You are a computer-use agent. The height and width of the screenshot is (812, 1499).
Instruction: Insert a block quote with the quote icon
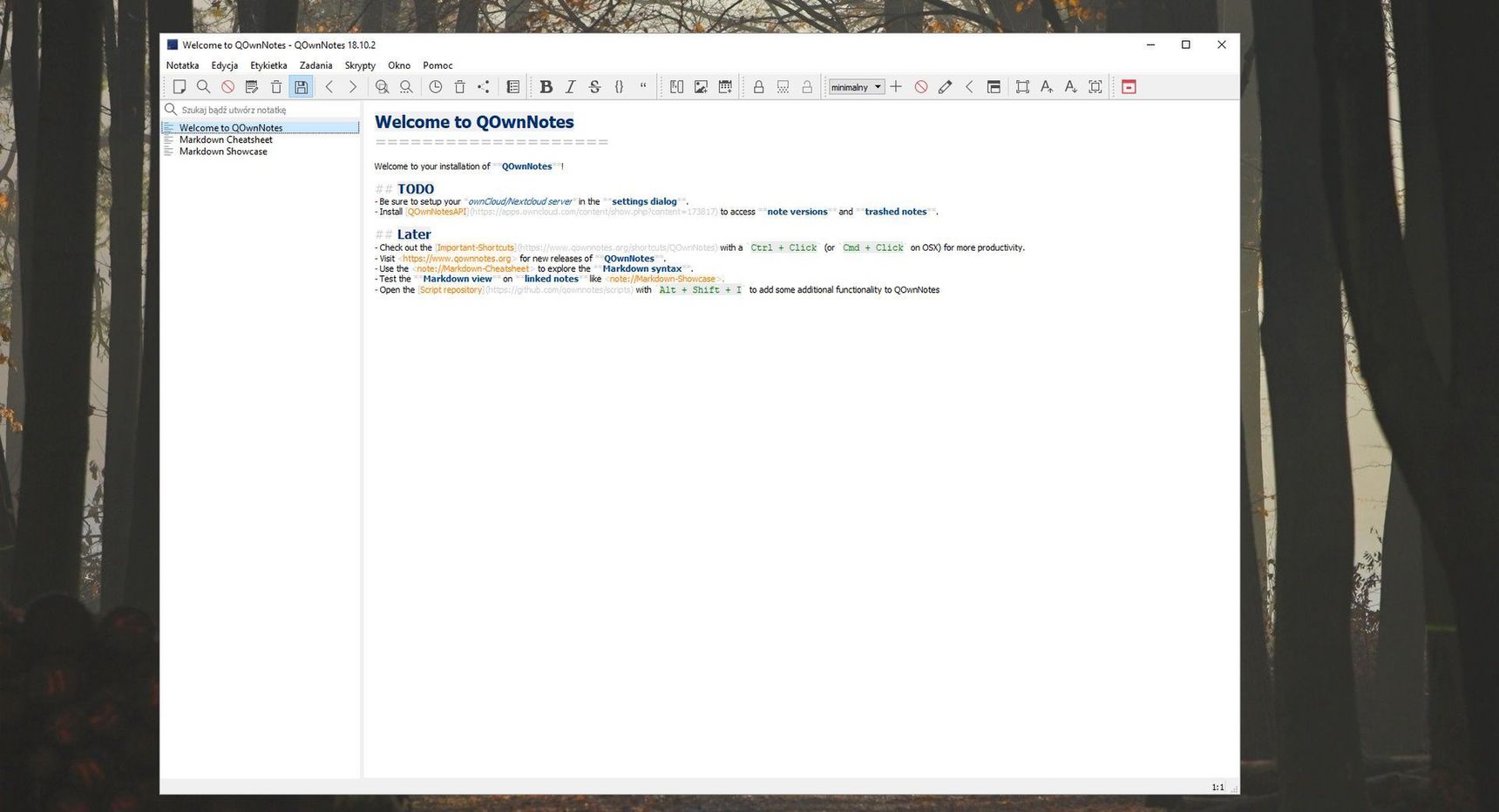tap(643, 87)
